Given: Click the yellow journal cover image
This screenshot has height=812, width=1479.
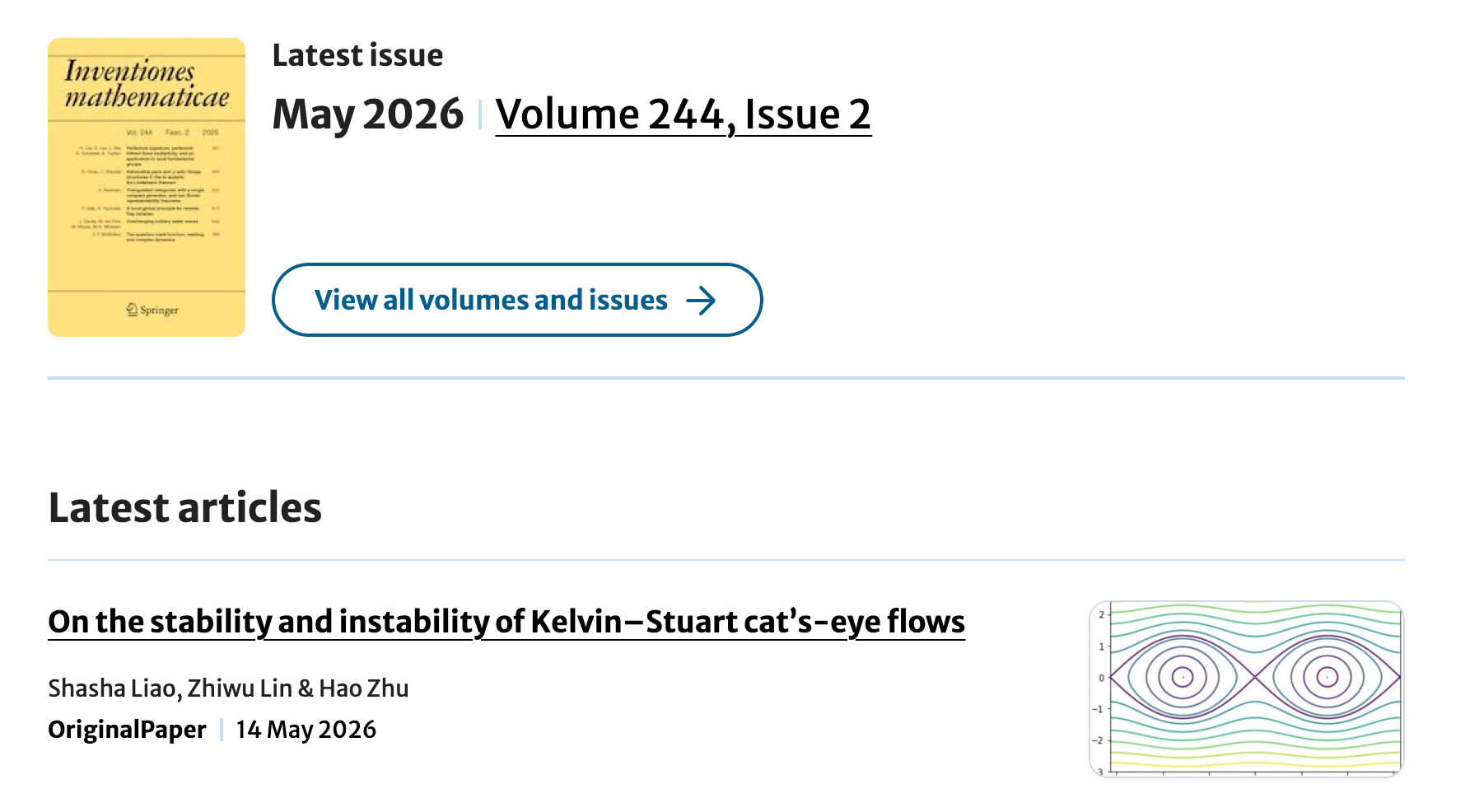Looking at the screenshot, I should click(x=147, y=187).
